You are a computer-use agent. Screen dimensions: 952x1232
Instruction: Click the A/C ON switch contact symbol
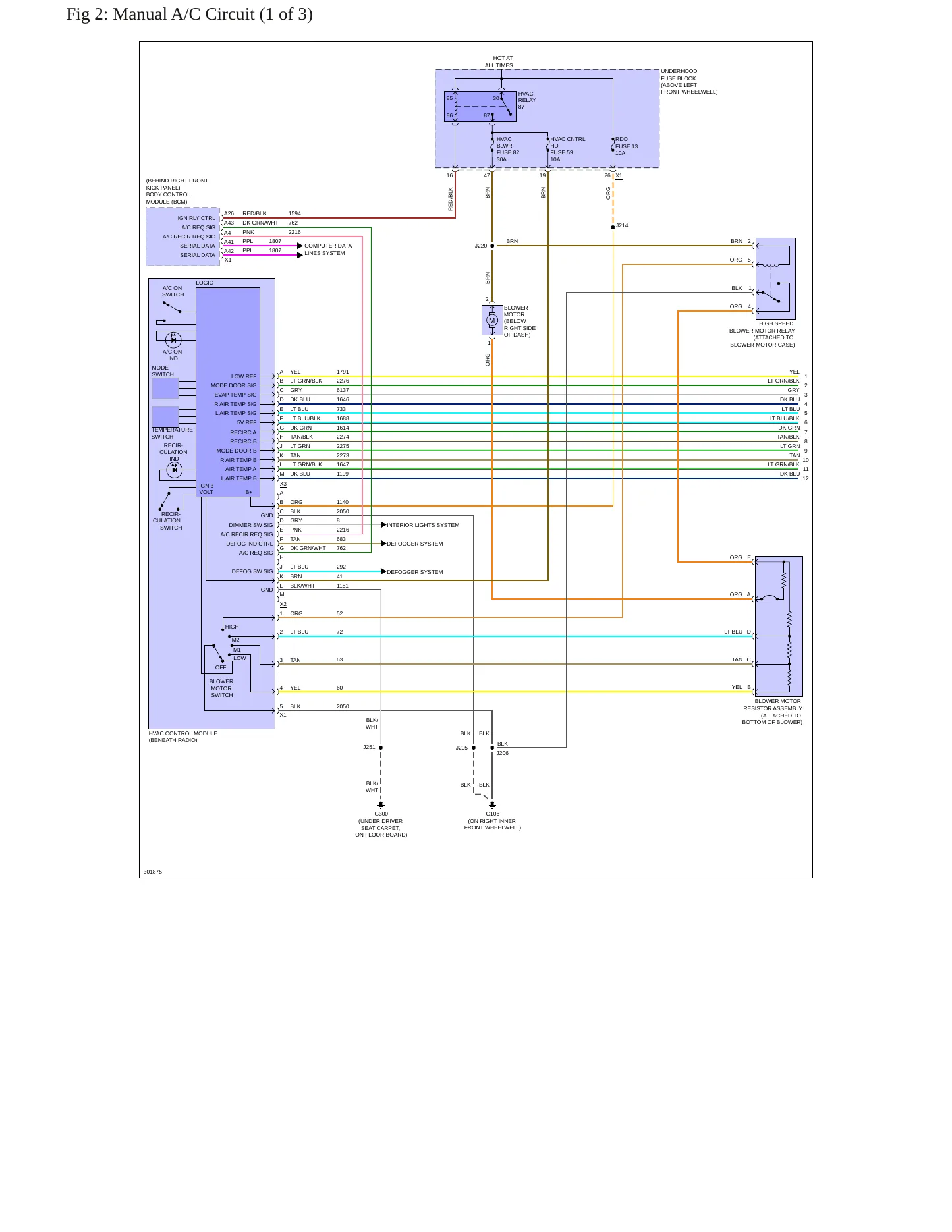coord(172,307)
